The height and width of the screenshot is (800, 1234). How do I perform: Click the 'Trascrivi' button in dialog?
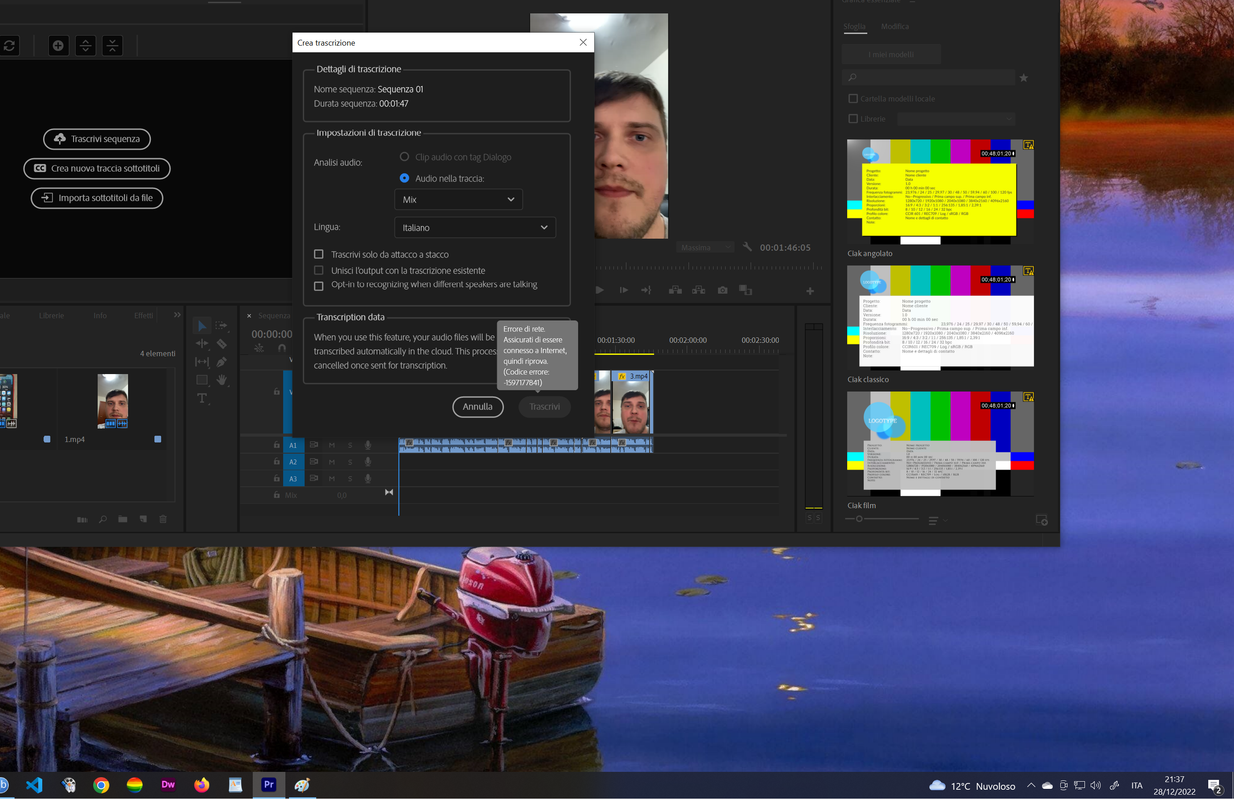pos(545,407)
